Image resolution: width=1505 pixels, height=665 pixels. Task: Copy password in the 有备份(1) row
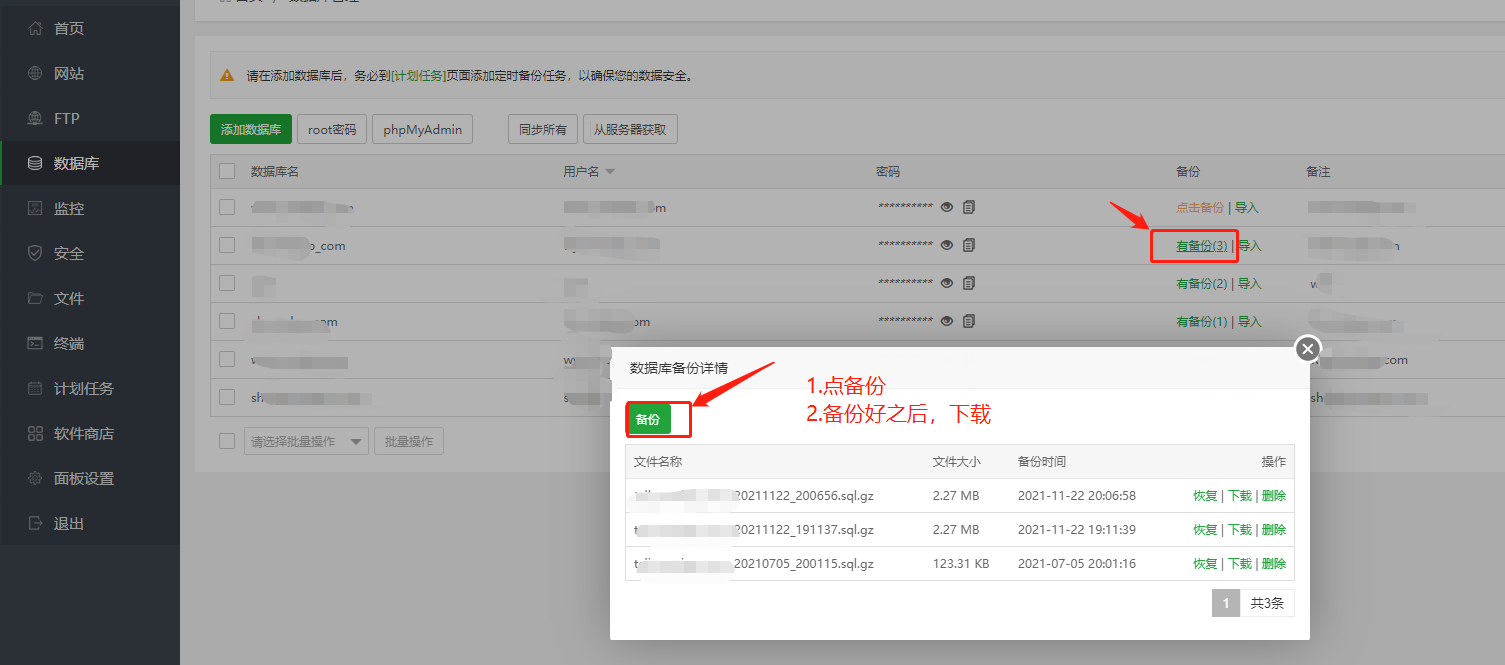click(x=969, y=321)
